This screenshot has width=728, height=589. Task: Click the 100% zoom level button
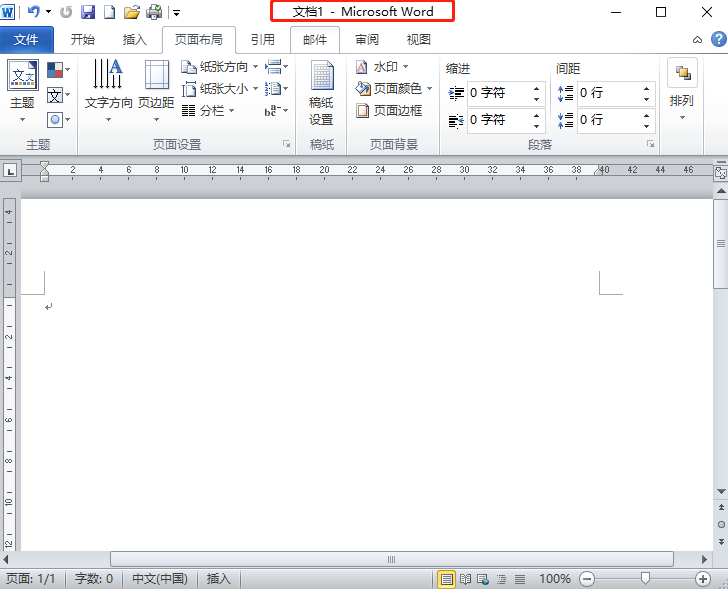[x=555, y=578]
